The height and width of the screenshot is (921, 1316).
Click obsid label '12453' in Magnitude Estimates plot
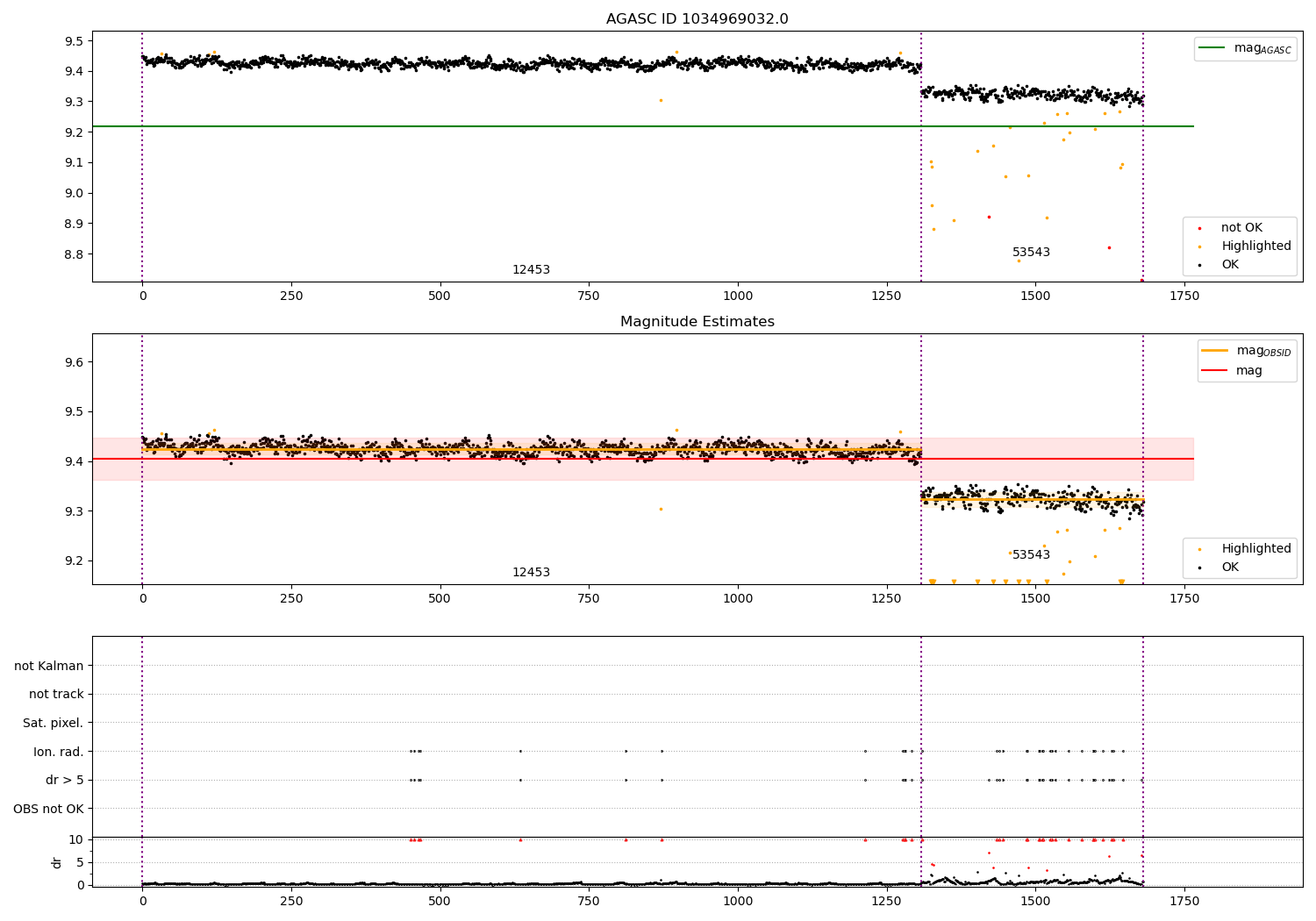tap(531, 573)
